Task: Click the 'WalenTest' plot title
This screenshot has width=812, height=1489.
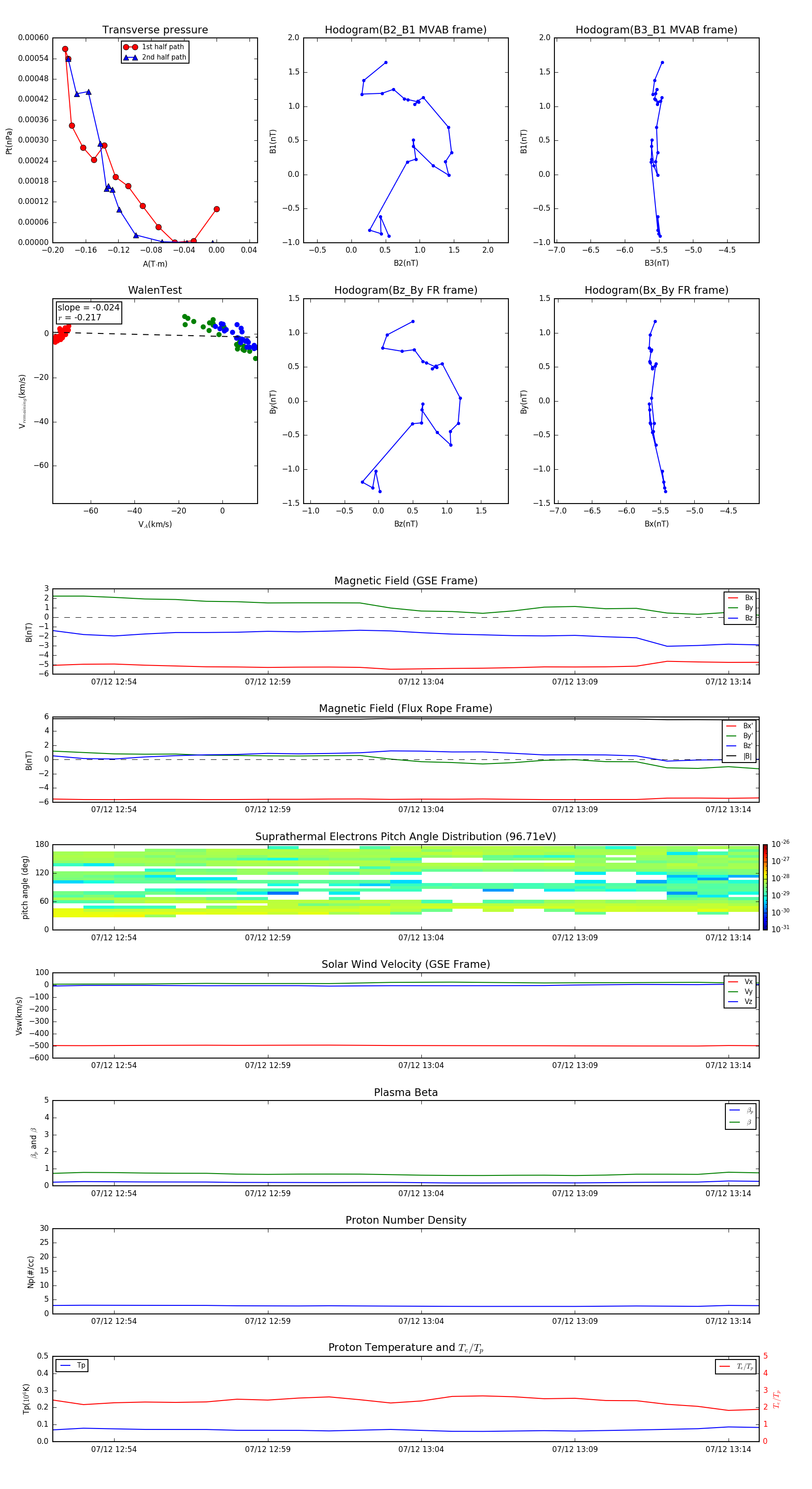Action: pos(155,290)
